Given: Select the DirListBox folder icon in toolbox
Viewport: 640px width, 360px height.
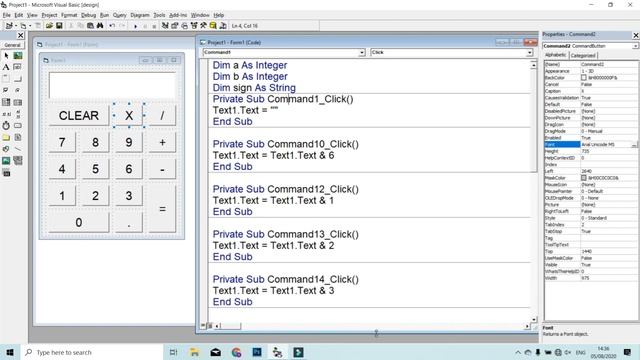Looking at the screenshot, I should (6, 138).
